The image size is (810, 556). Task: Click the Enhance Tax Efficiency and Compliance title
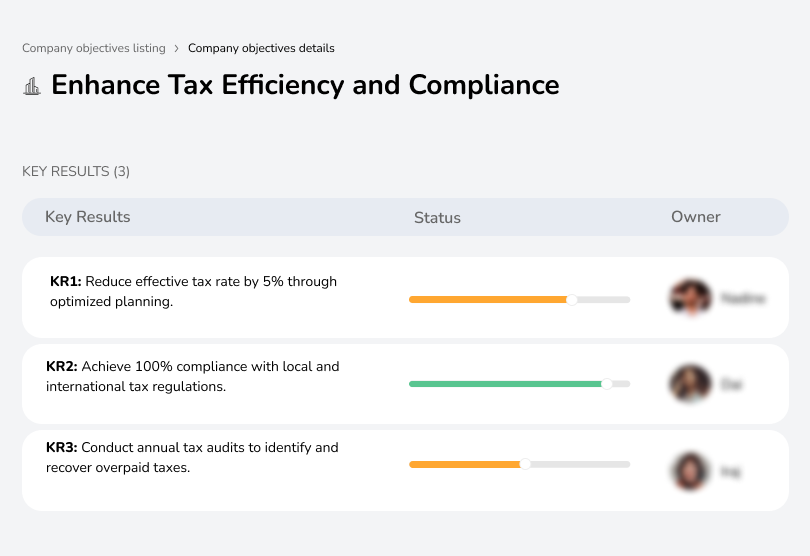pos(305,85)
